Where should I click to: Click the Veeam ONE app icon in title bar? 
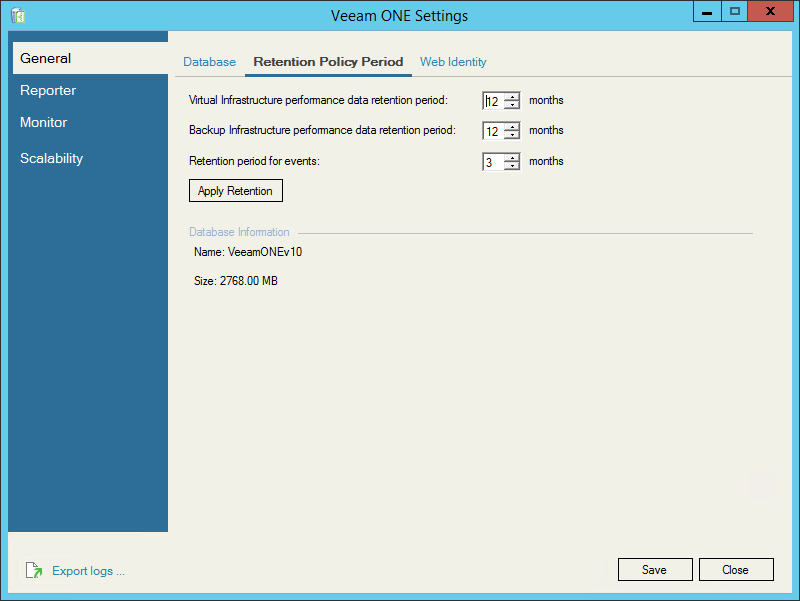18,15
